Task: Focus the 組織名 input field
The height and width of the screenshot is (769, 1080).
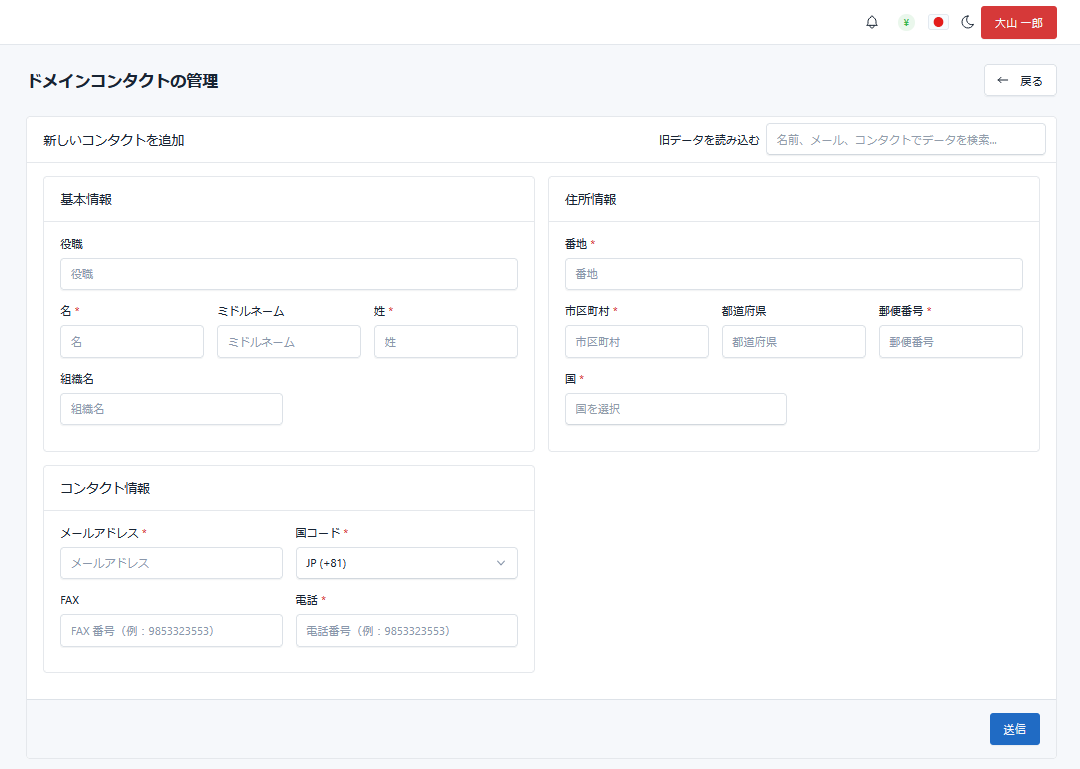Action: click(x=171, y=409)
